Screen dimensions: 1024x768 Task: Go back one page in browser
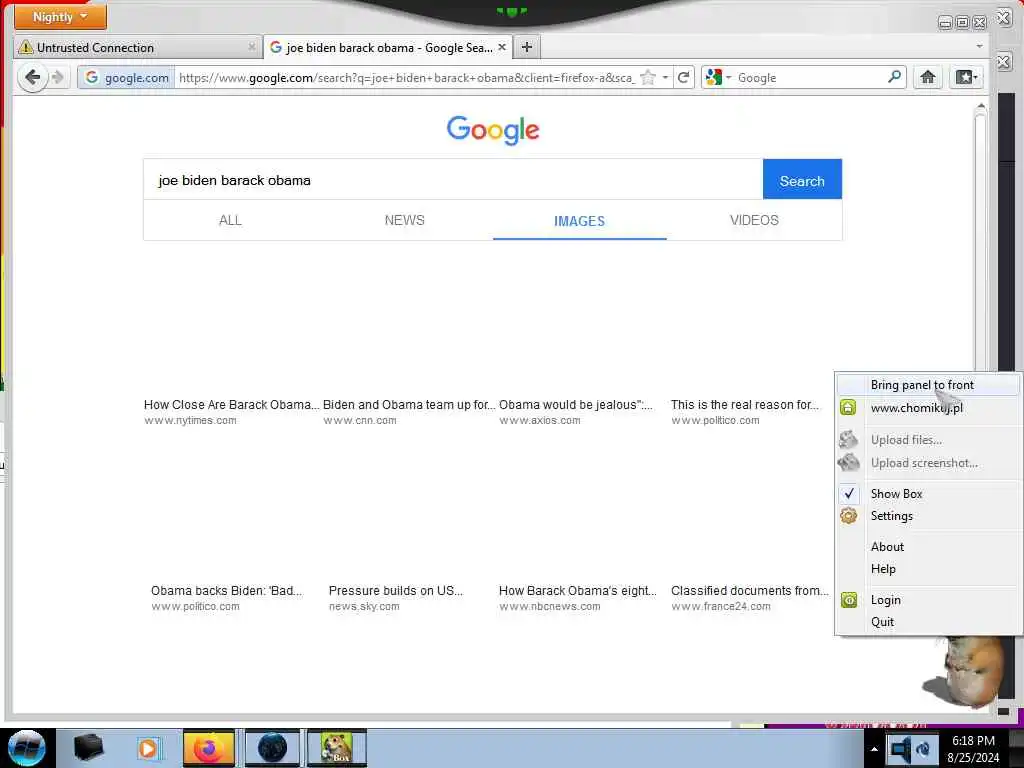click(32, 78)
